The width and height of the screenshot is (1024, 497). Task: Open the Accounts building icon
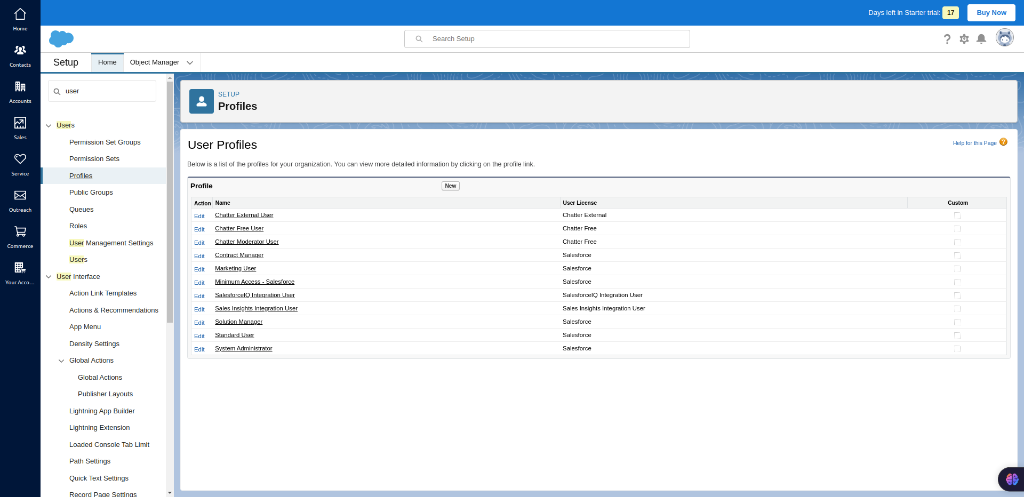point(20,86)
